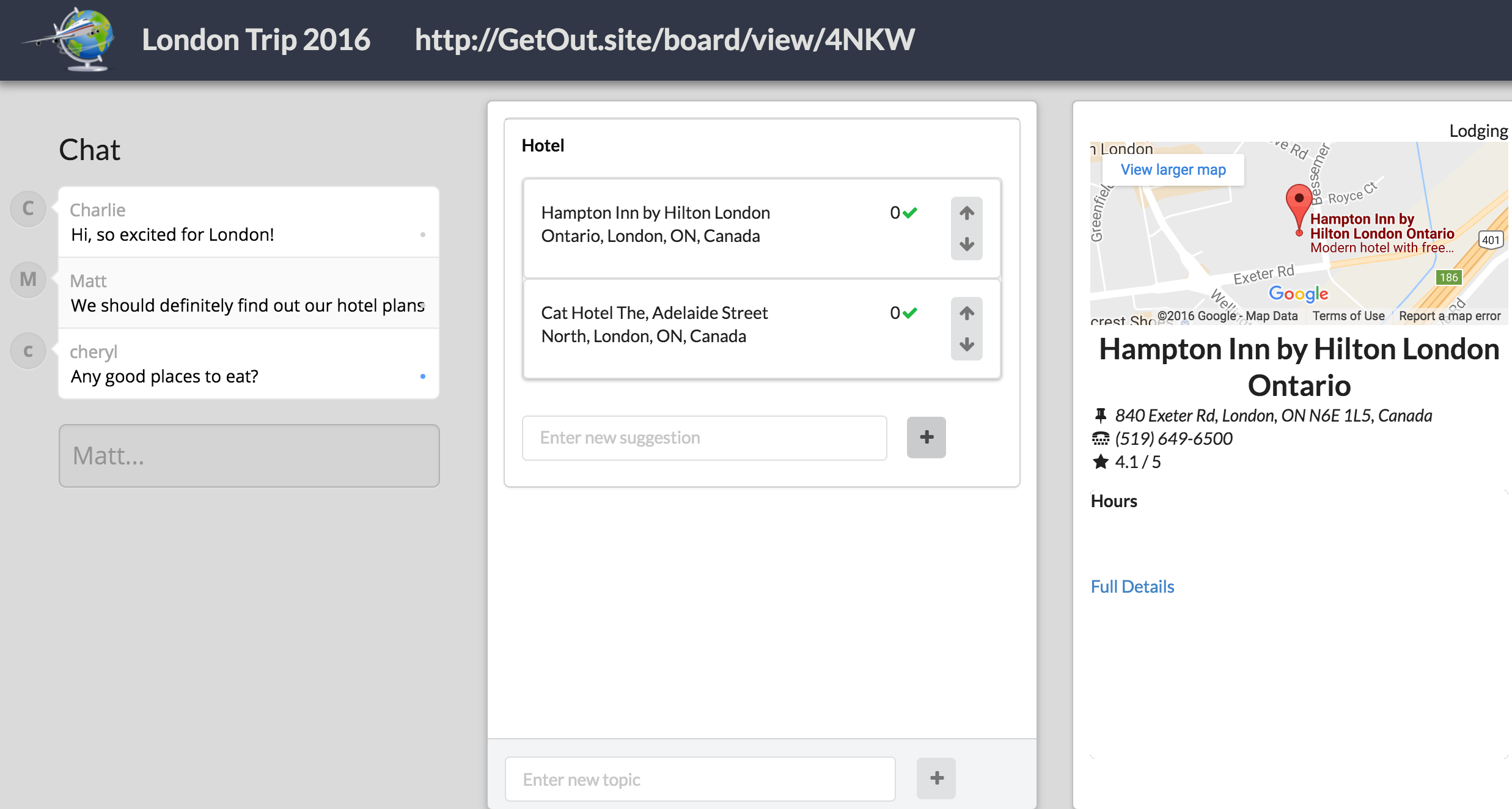Open the Full Details link
The width and height of the screenshot is (1512, 809).
coord(1132,587)
